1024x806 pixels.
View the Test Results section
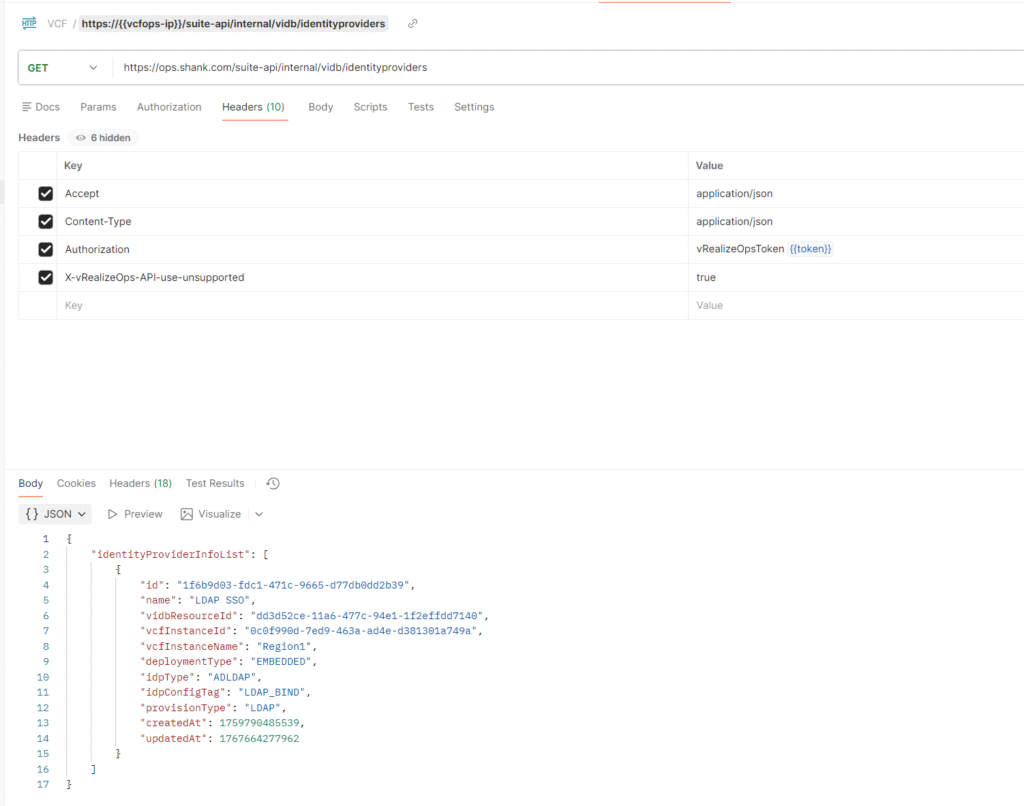tap(215, 483)
